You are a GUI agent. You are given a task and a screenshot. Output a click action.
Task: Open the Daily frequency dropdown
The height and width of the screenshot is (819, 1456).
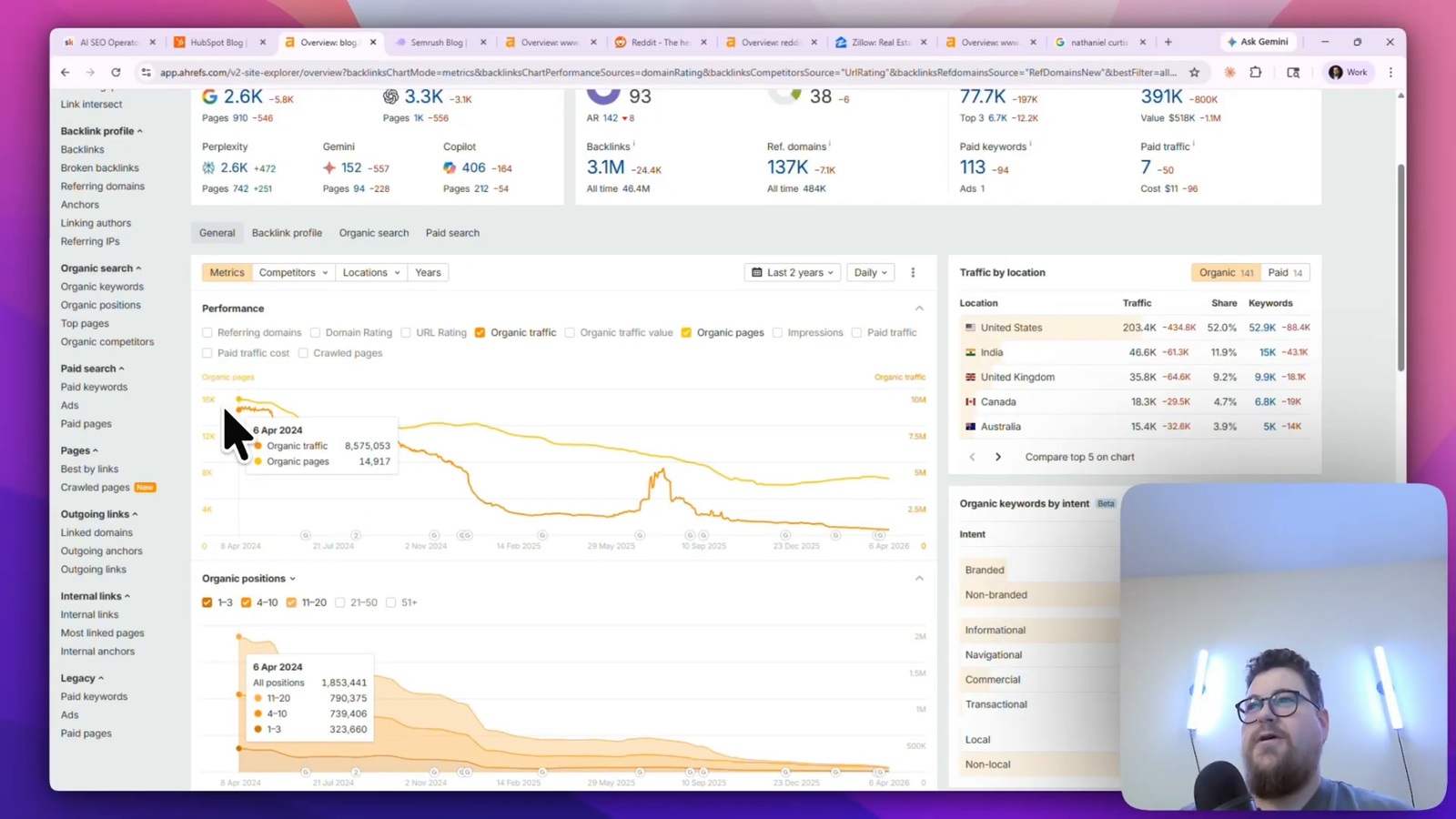pos(869,272)
